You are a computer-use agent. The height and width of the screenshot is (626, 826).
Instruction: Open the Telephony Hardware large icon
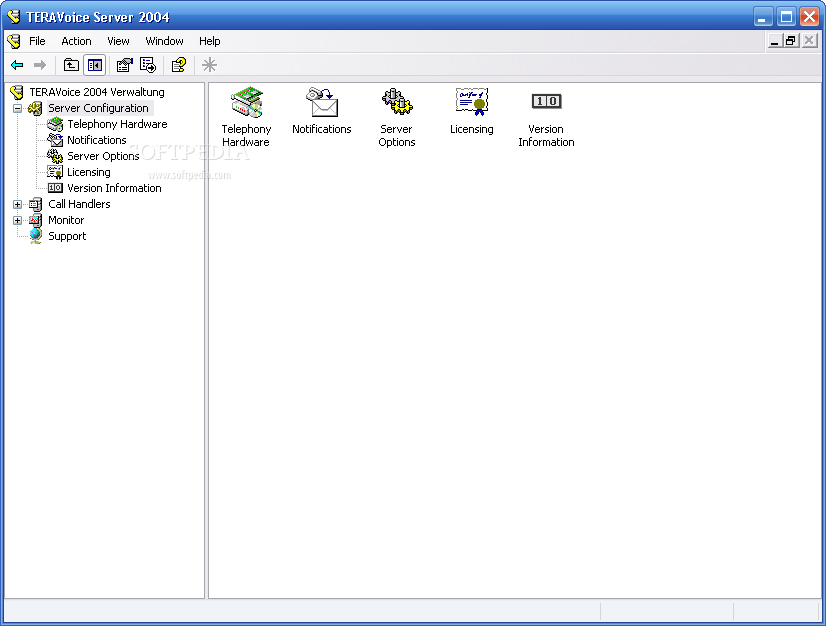(x=246, y=102)
